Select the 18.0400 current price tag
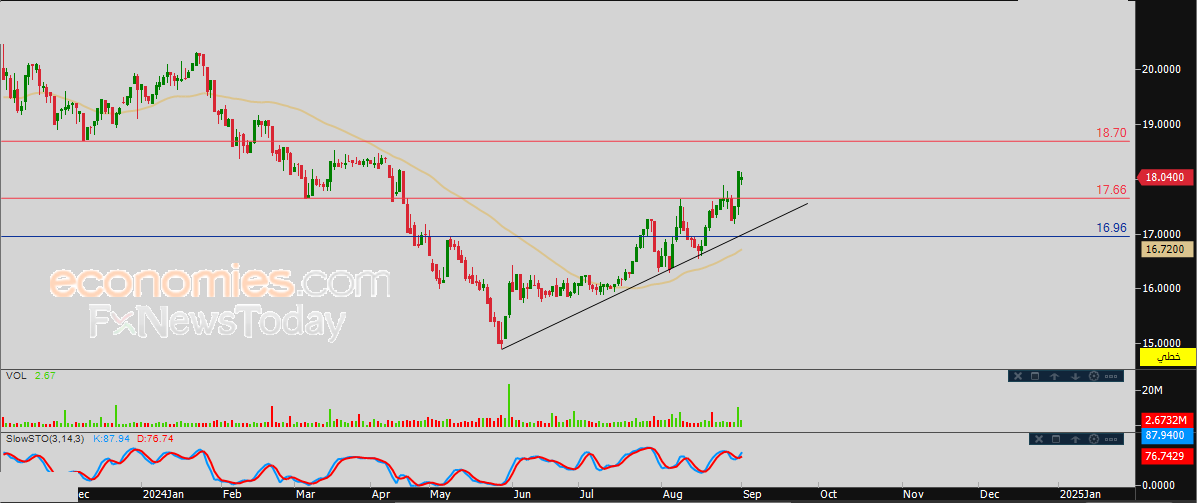 (1166, 177)
